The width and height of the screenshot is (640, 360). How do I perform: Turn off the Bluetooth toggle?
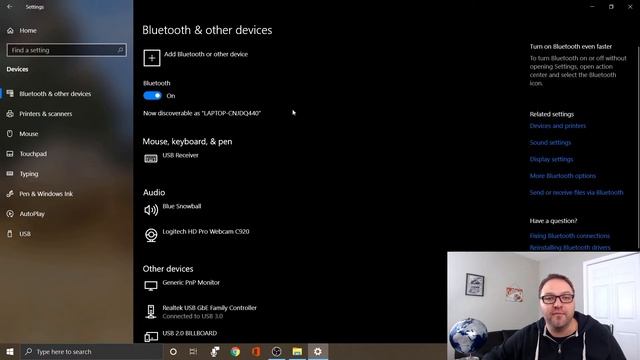[x=153, y=96]
